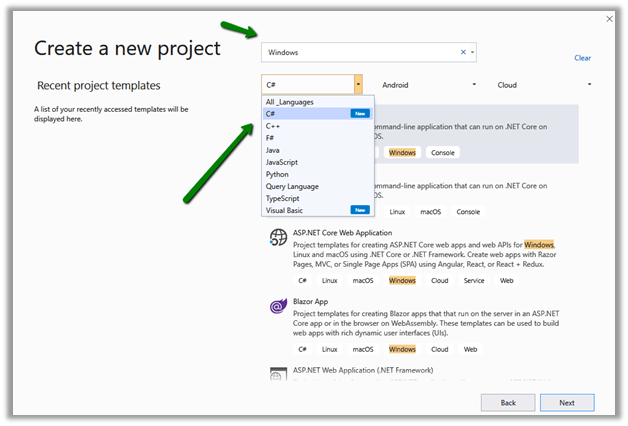The image size is (628, 426).
Task: Go to the previous step with Back
Action: click(508, 403)
